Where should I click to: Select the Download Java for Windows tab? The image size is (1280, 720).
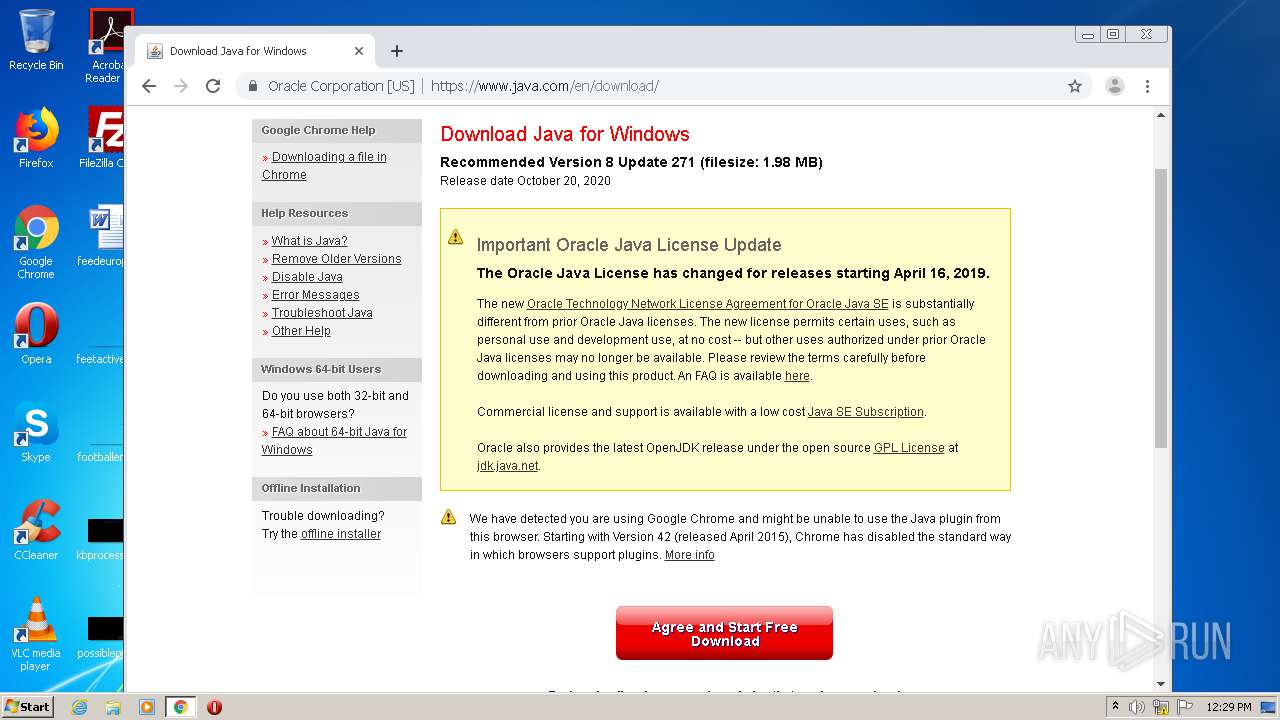tap(254, 51)
